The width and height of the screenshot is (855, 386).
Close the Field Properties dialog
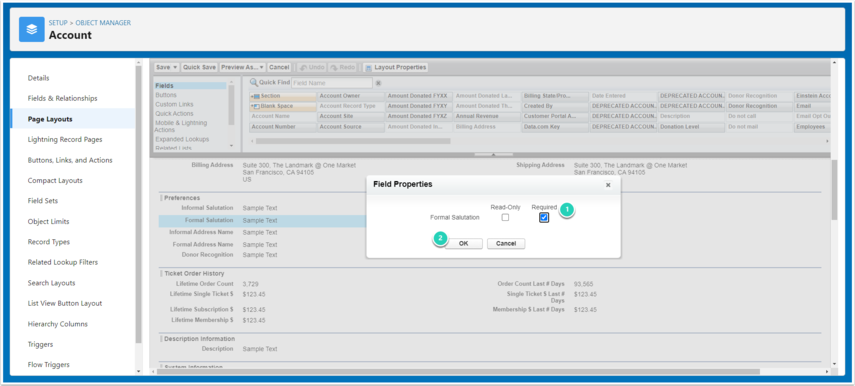tap(608, 185)
